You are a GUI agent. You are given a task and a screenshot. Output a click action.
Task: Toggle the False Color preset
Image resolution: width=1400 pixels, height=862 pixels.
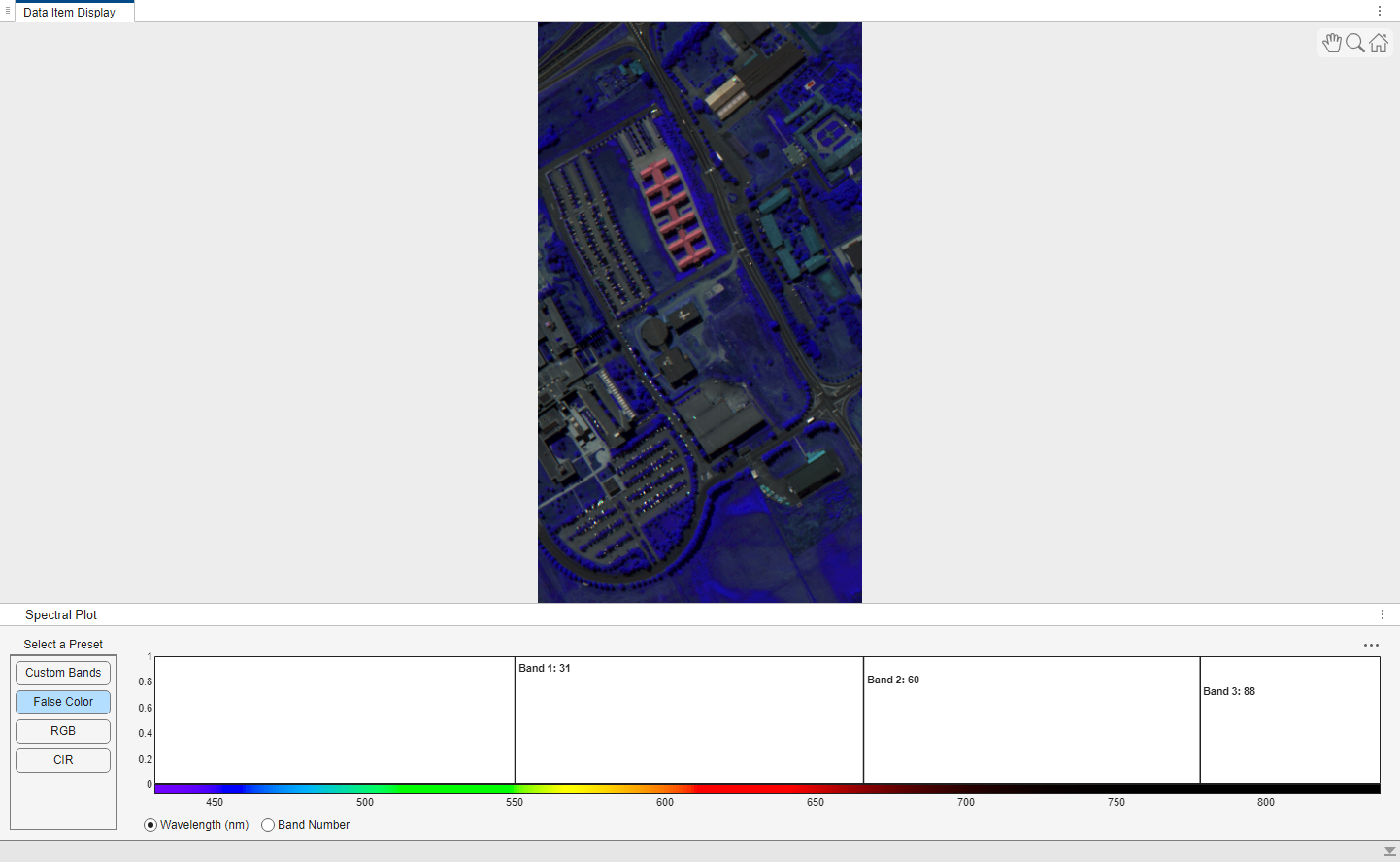point(62,702)
